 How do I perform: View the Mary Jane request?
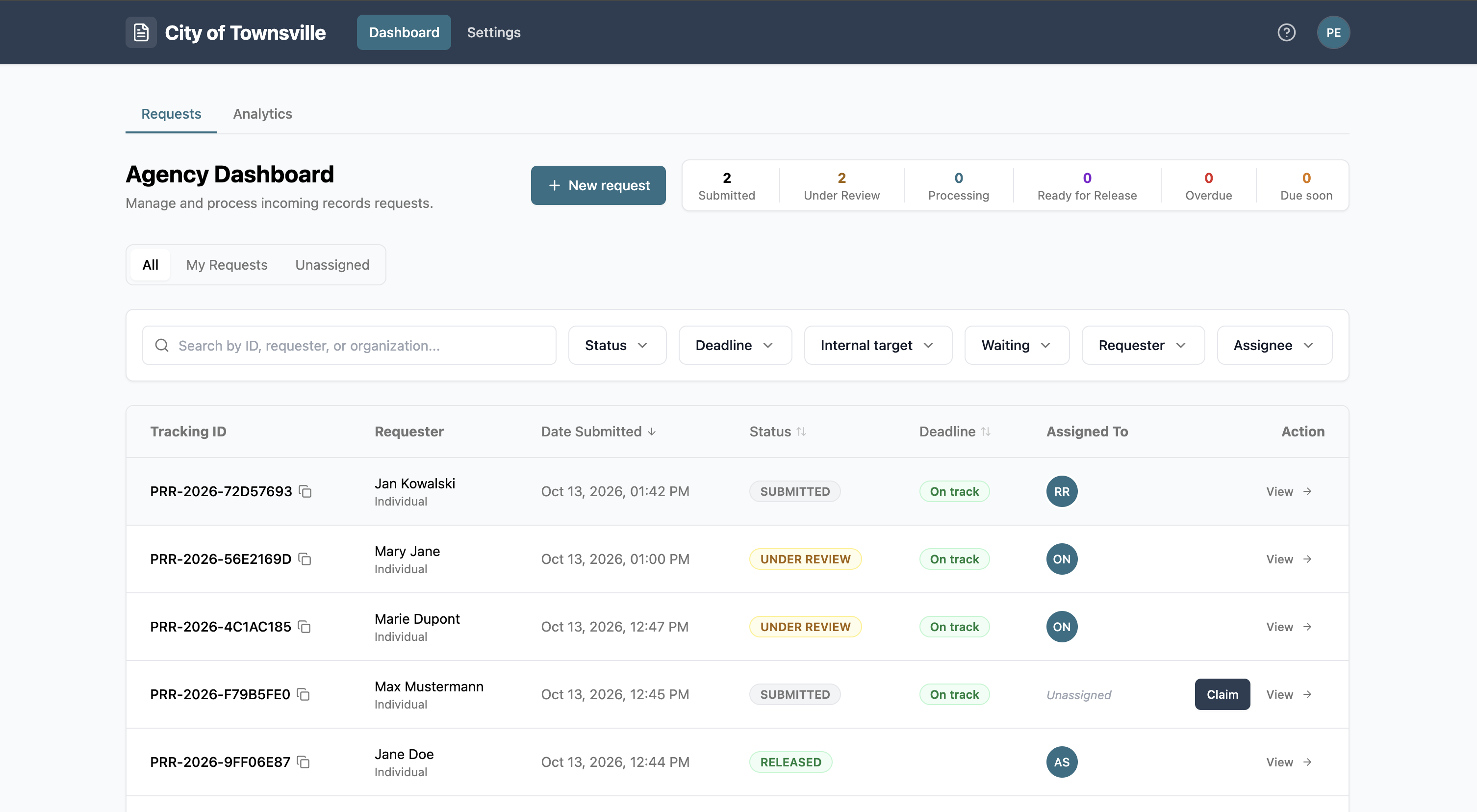(1288, 559)
